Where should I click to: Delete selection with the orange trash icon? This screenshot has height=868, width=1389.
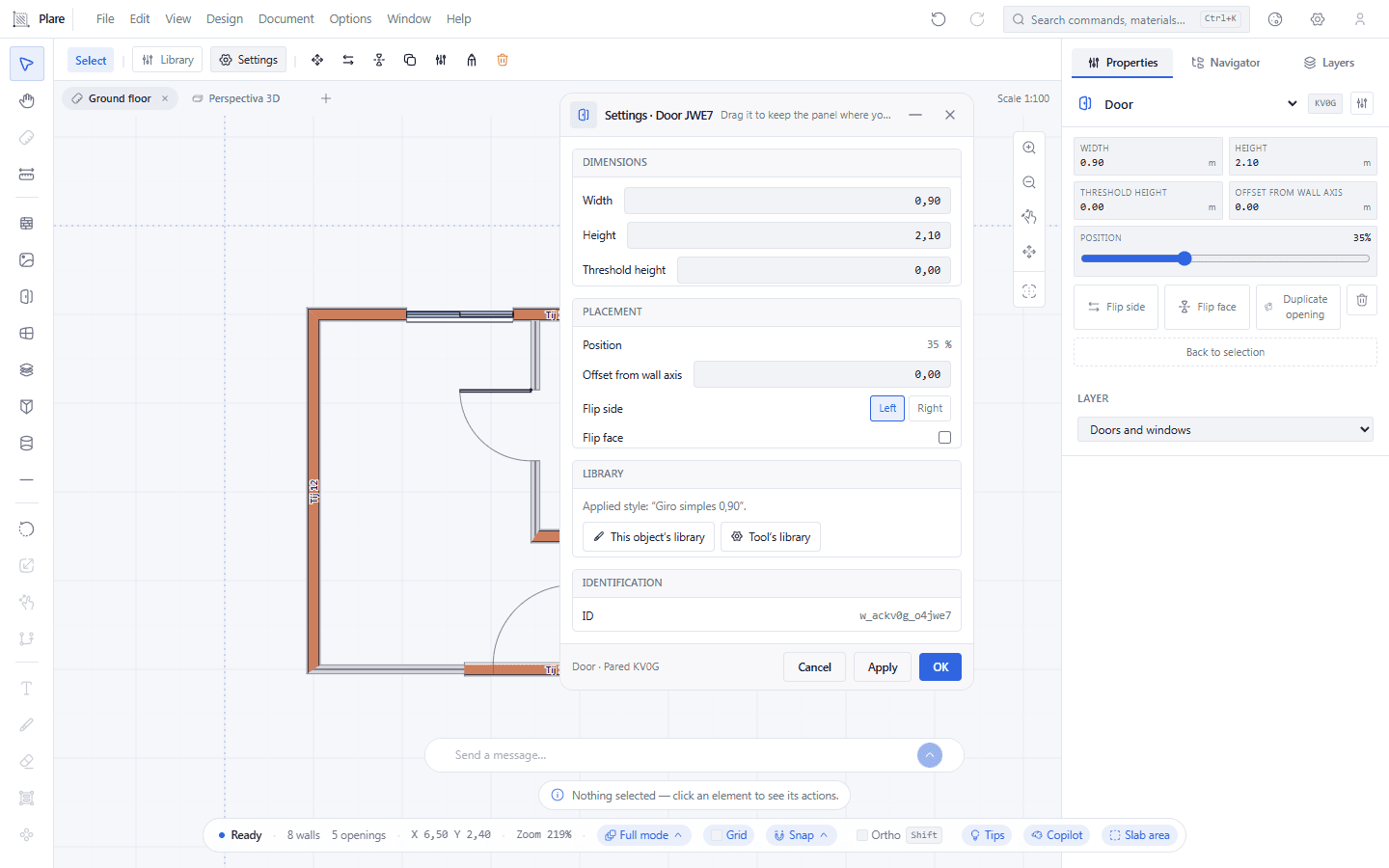[503, 60]
